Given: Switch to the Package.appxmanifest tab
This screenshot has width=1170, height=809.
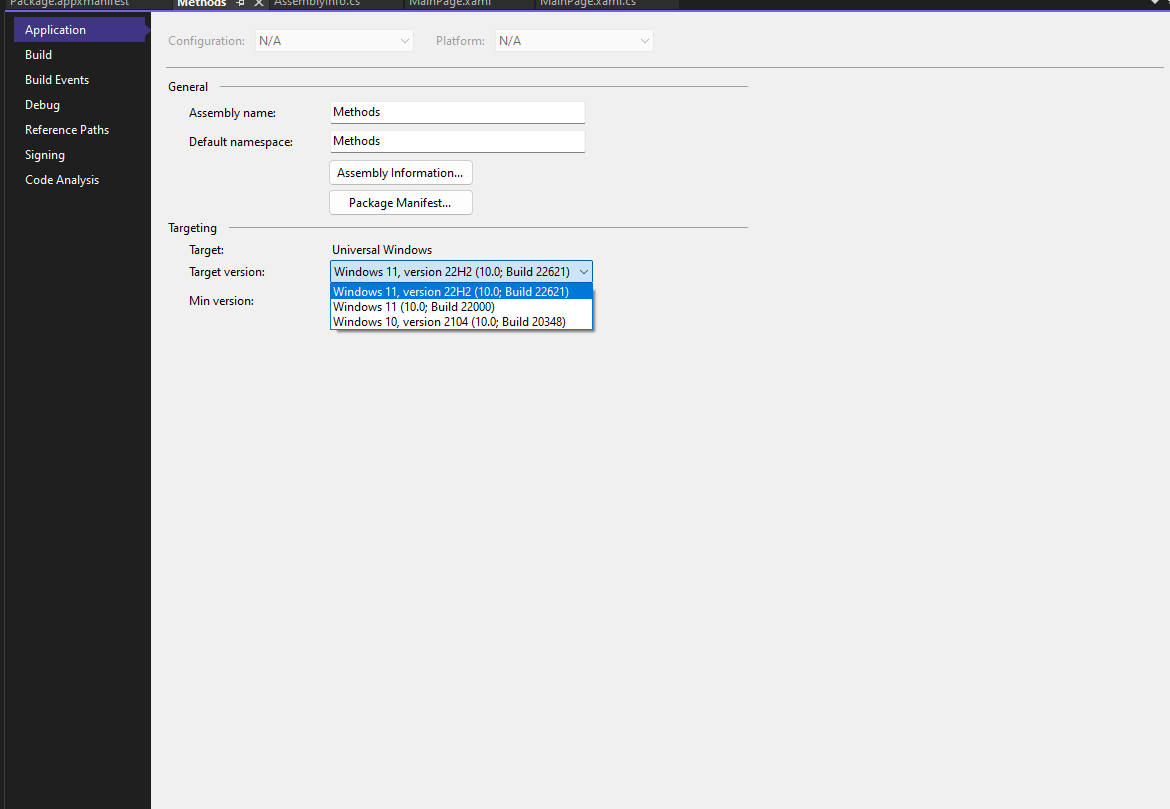Looking at the screenshot, I should click(69, 4).
